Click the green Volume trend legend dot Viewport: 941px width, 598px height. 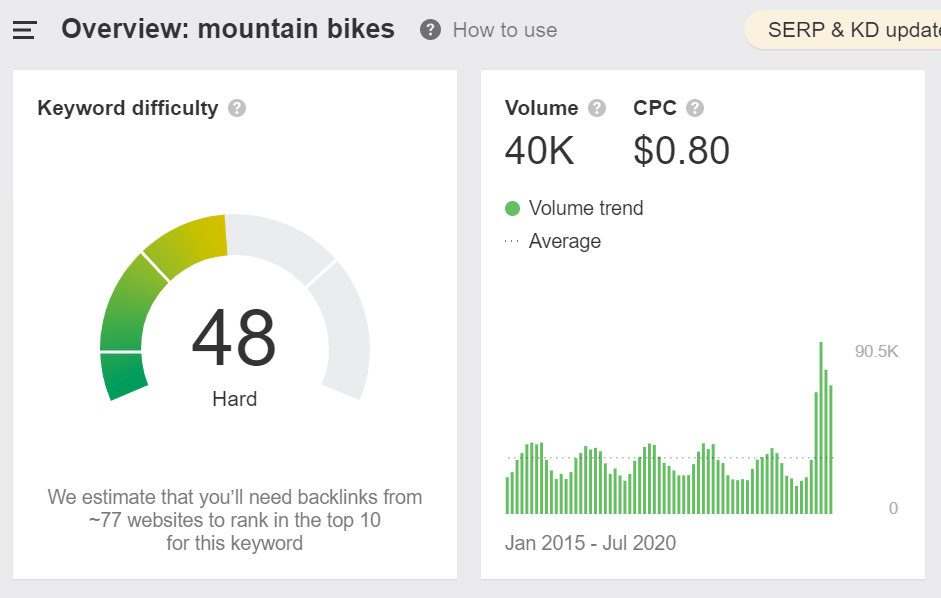(x=513, y=209)
